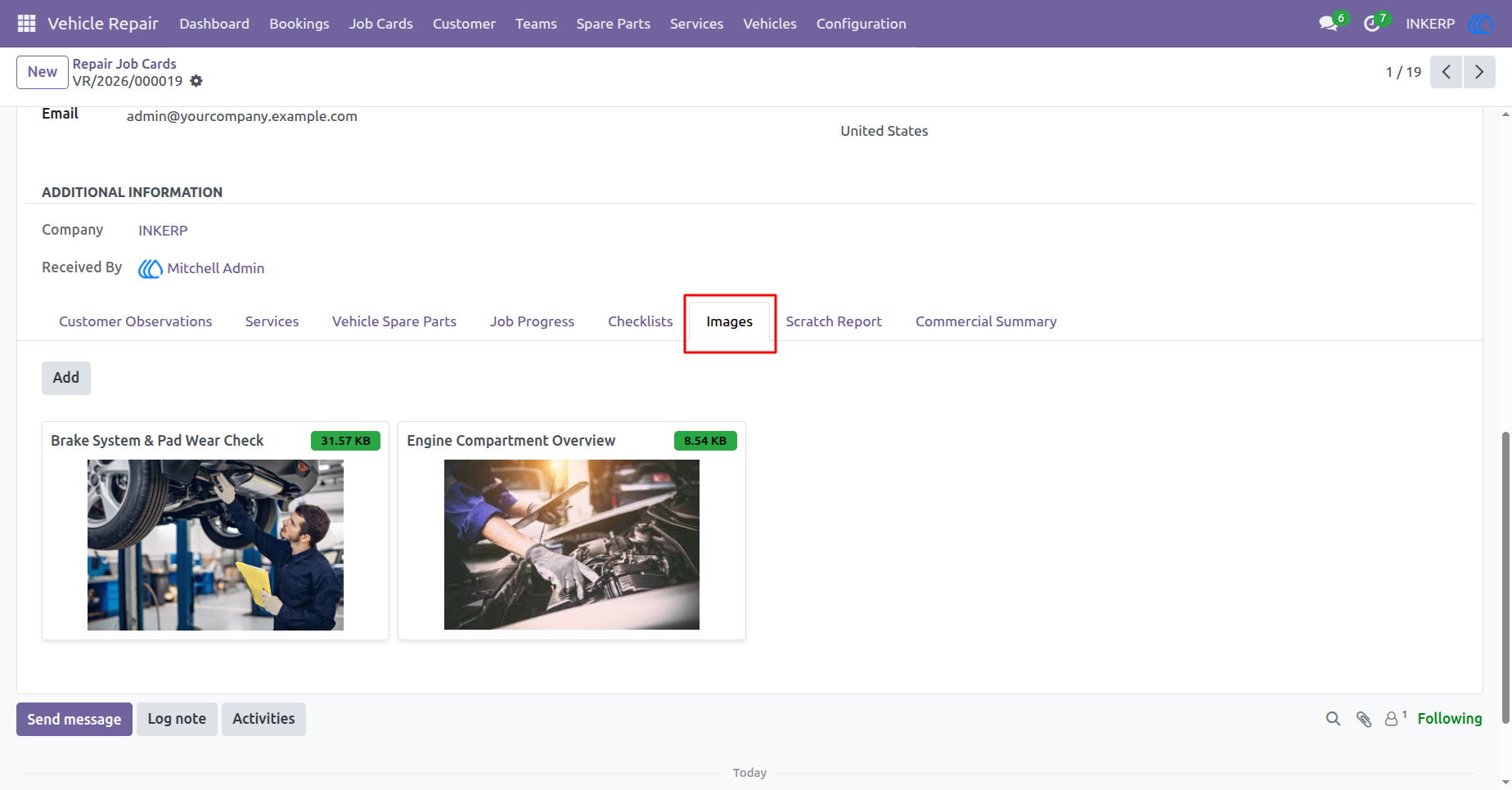The image size is (1512, 790).
Task: Click Send message button
Action: pos(74,719)
